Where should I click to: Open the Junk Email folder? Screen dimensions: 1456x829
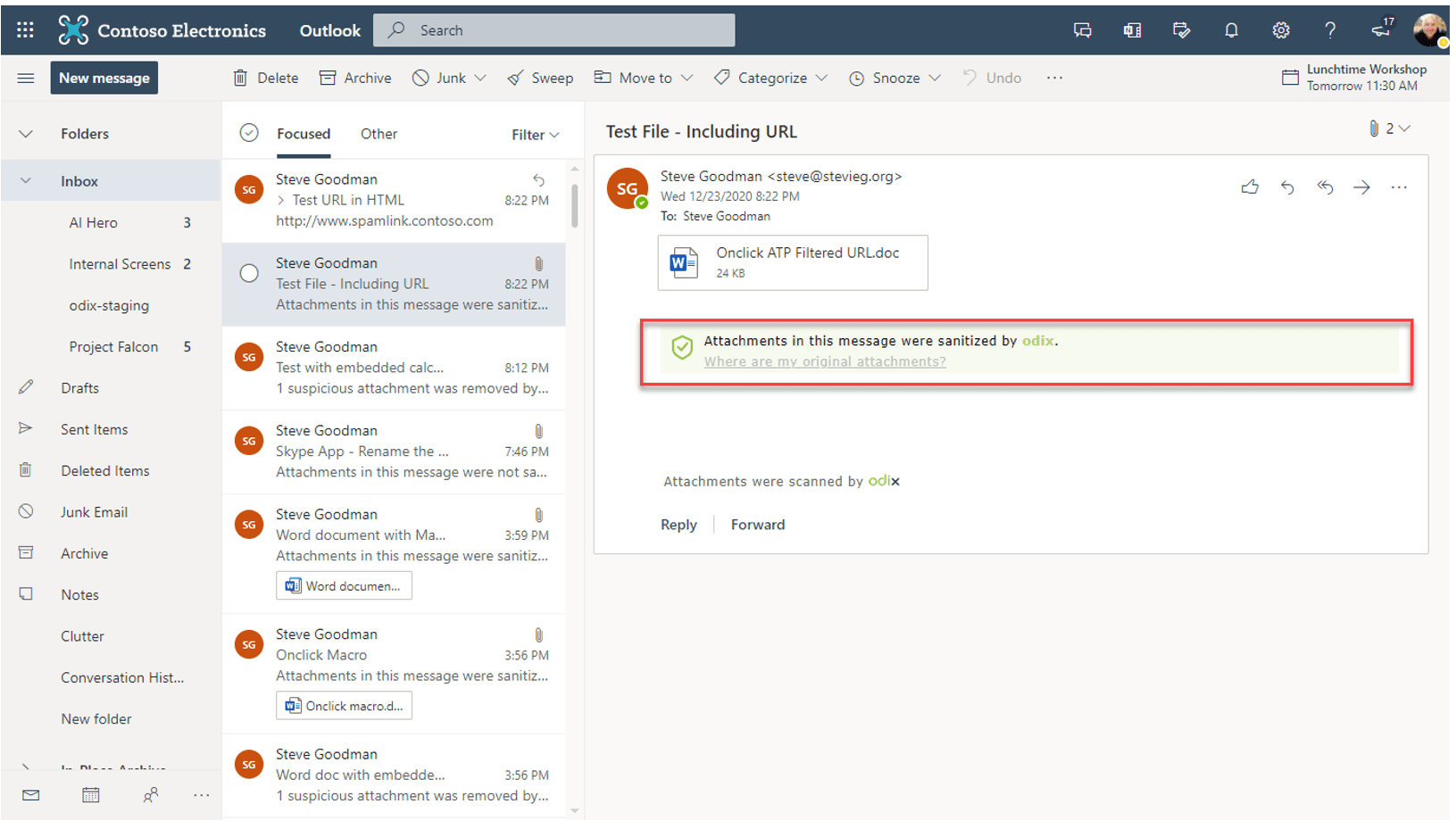pyautogui.click(x=111, y=512)
